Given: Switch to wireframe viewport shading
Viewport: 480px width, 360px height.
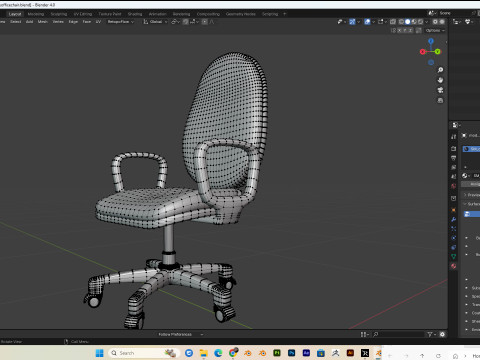Looking at the screenshot, I should [x=401, y=22].
